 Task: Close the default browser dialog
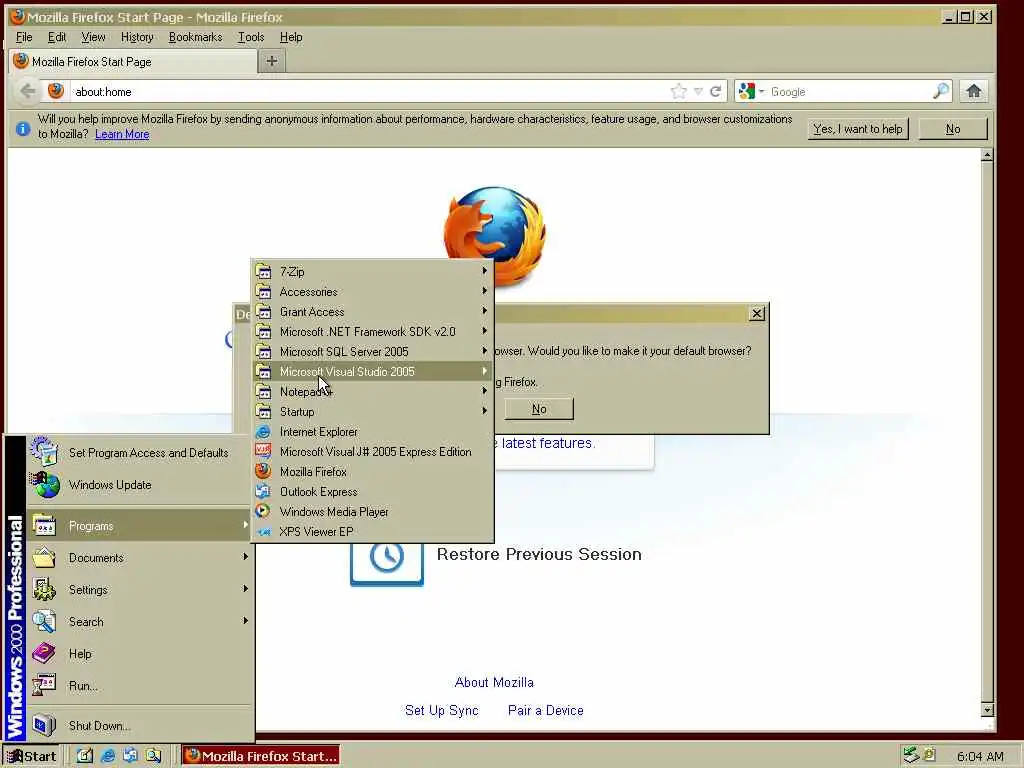tap(757, 313)
